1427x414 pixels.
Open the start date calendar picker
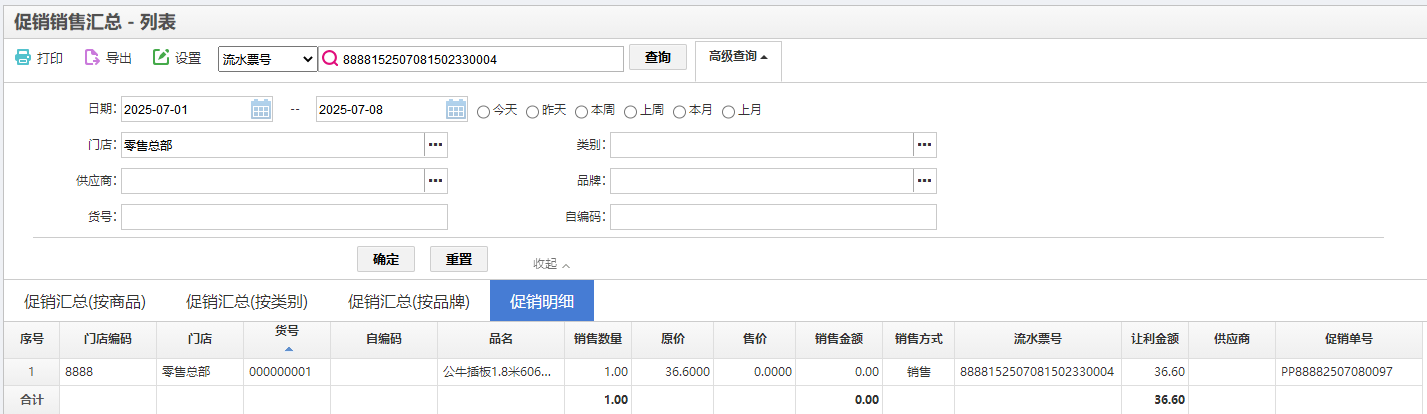pos(261,109)
